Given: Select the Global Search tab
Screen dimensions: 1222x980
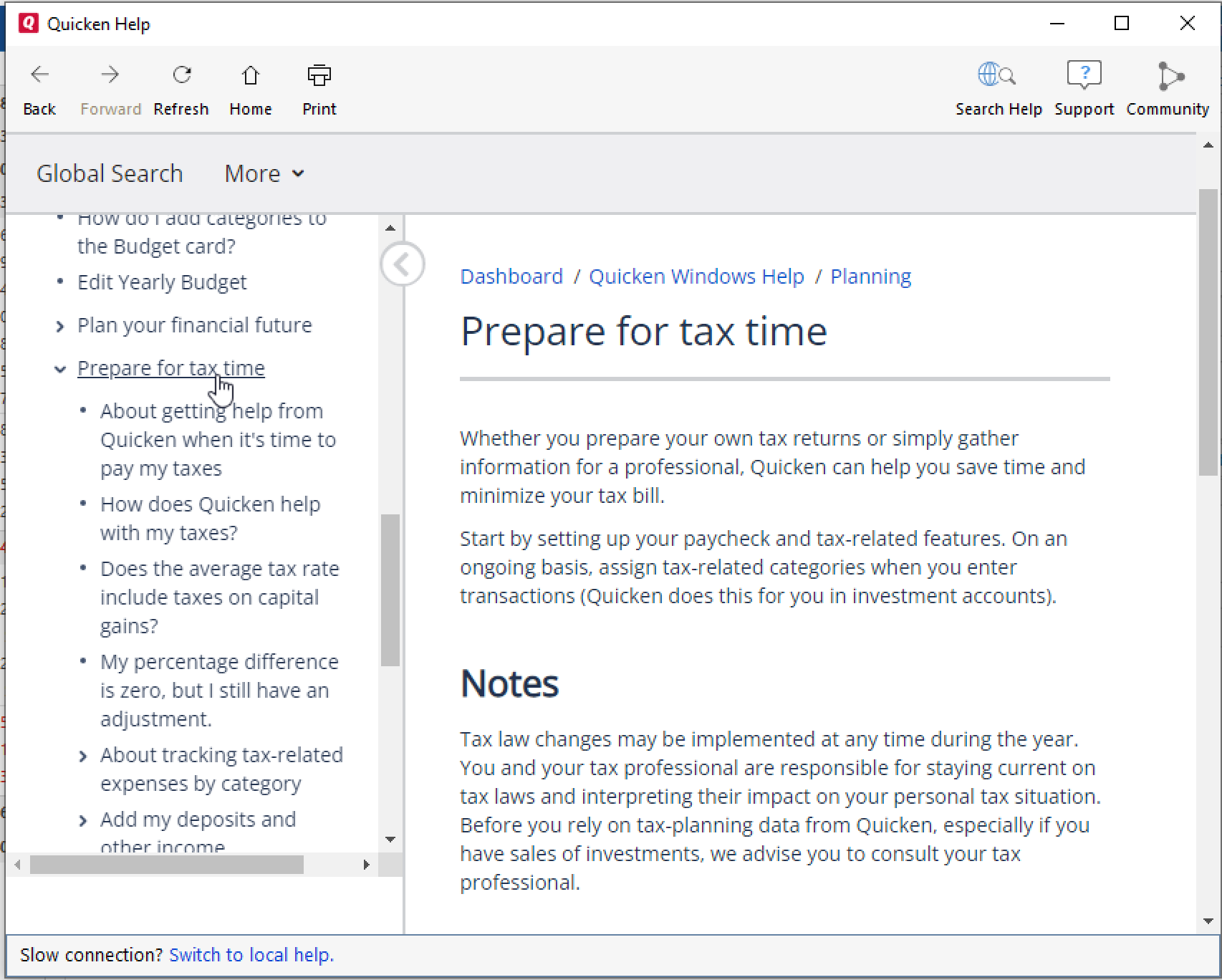Looking at the screenshot, I should [x=110, y=173].
